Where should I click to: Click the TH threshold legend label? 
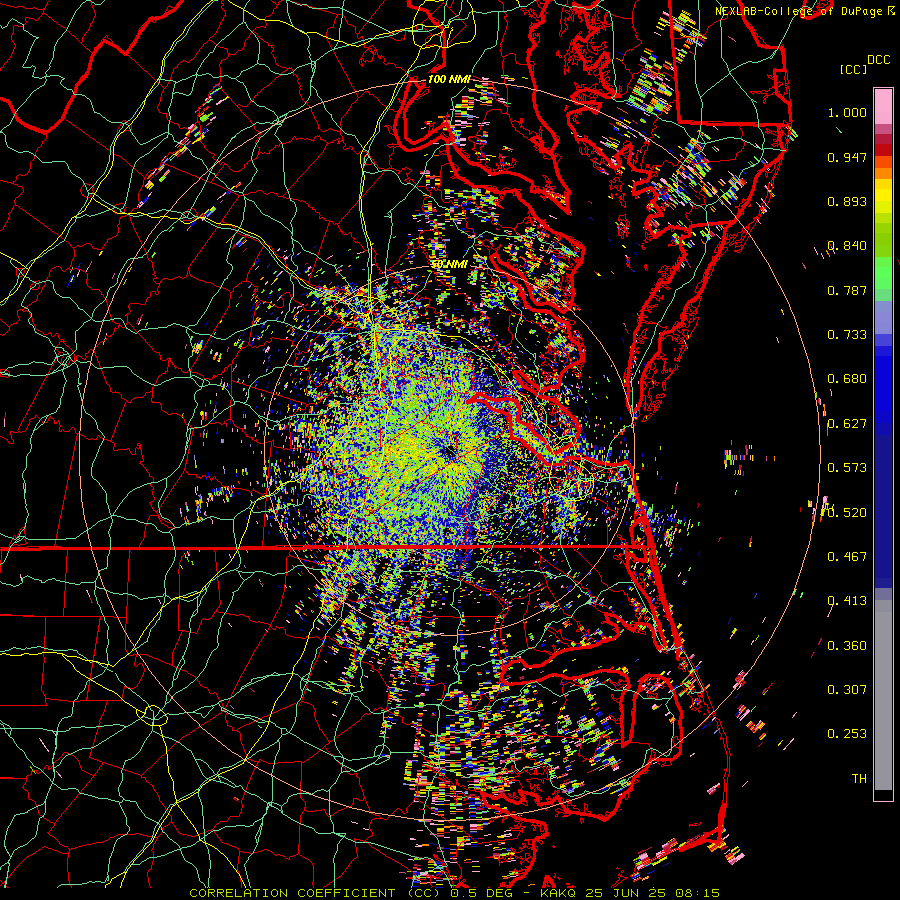coord(859,779)
